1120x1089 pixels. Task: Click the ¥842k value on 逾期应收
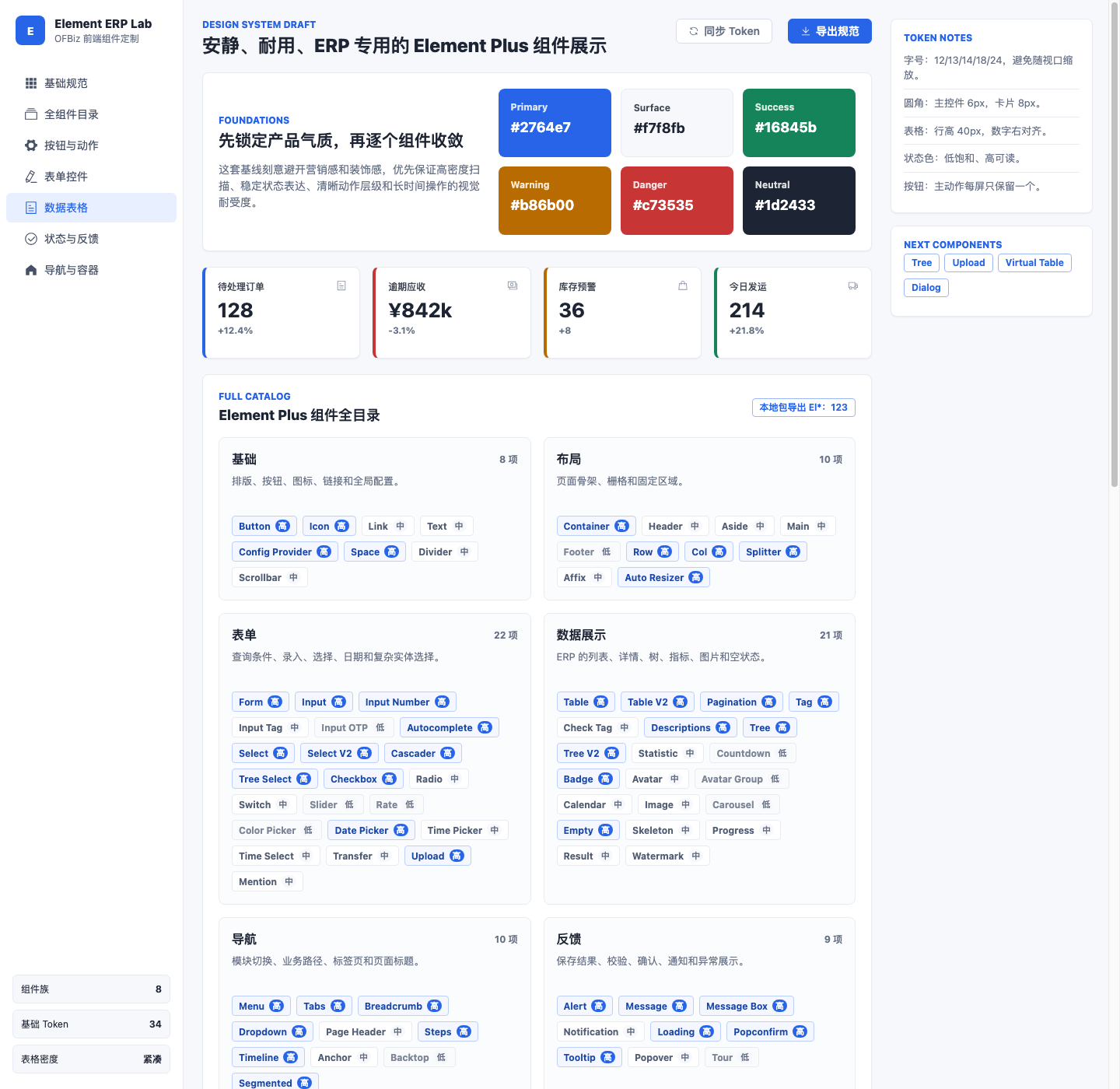(420, 310)
